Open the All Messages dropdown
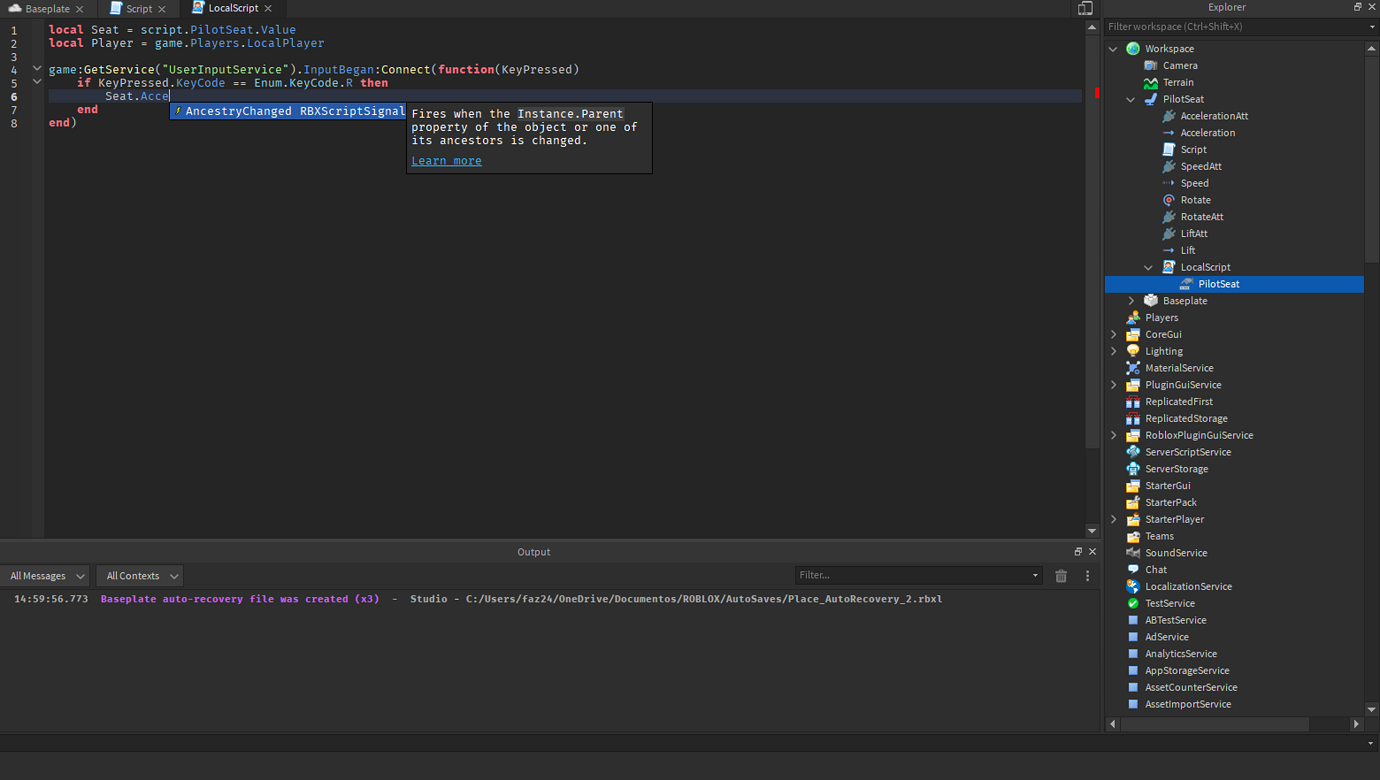Viewport: 1380px width, 780px height. tap(45, 575)
